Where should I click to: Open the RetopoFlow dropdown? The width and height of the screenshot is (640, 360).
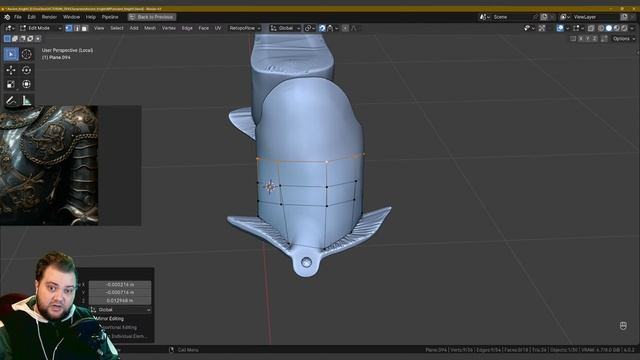[244, 28]
